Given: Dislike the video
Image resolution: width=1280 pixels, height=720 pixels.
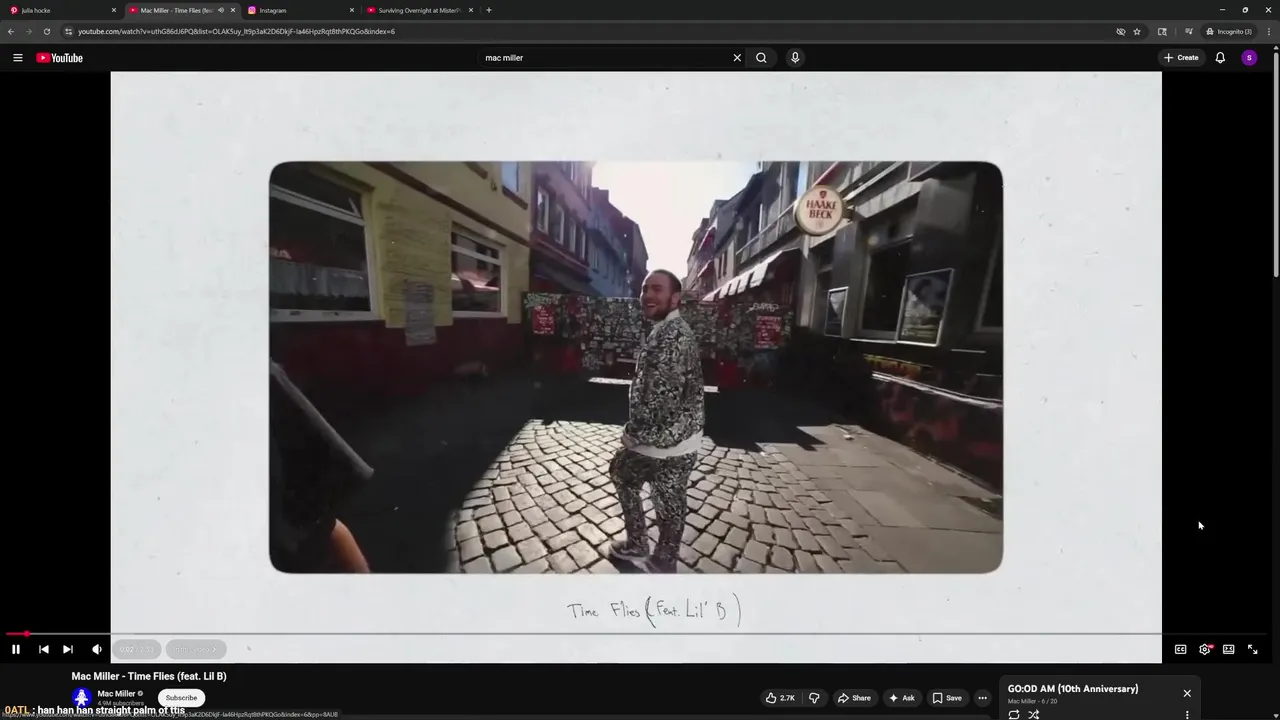Looking at the screenshot, I should pos(814,698).
